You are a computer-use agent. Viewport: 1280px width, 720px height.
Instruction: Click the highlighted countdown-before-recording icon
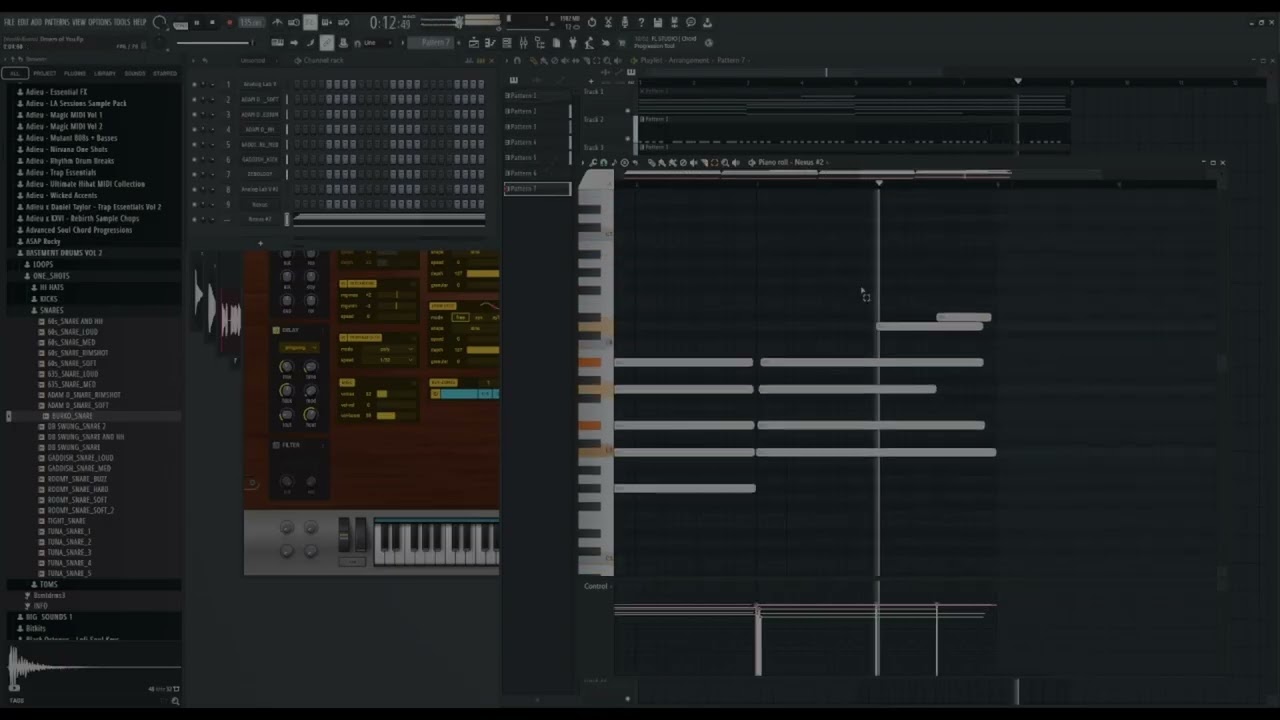click(x=310, y=22)
